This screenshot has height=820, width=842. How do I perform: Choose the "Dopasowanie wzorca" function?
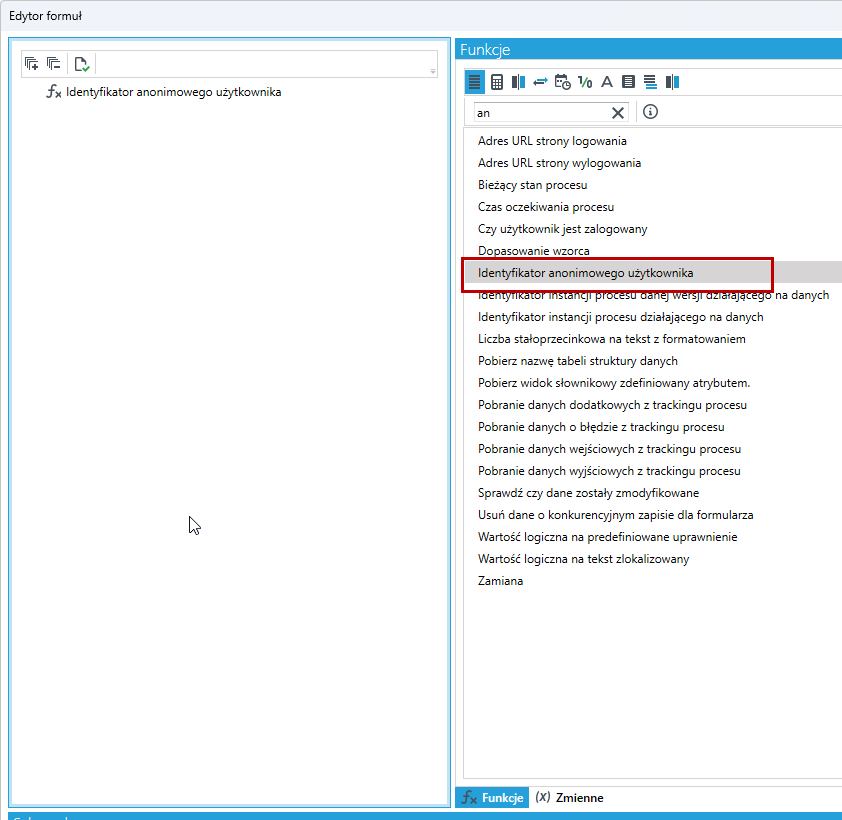533,251
